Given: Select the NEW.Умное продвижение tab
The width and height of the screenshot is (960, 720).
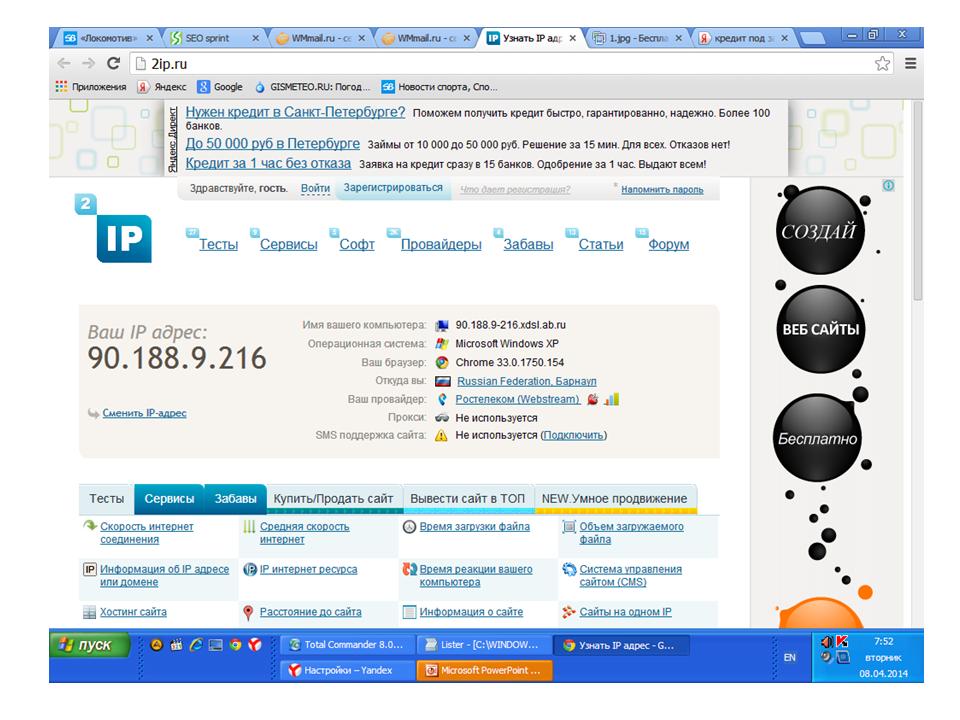Looking at the screenshot, I should pos(615,498).
